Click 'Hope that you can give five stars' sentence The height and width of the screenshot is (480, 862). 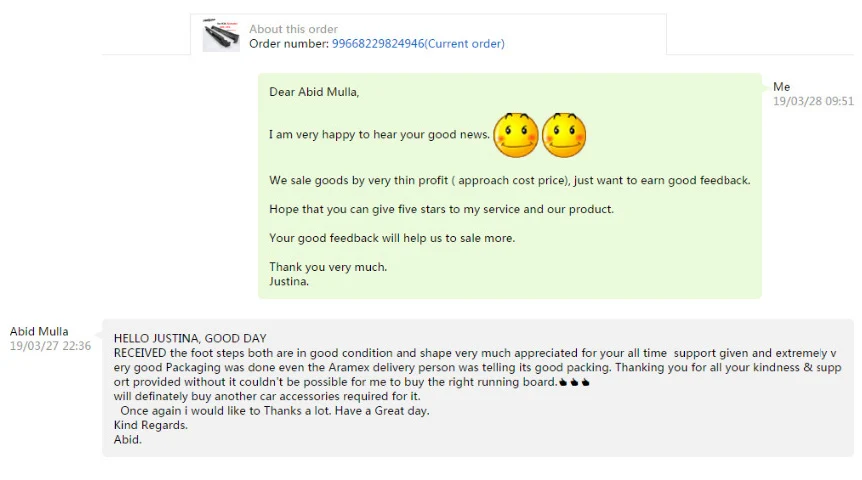[441, 209]
